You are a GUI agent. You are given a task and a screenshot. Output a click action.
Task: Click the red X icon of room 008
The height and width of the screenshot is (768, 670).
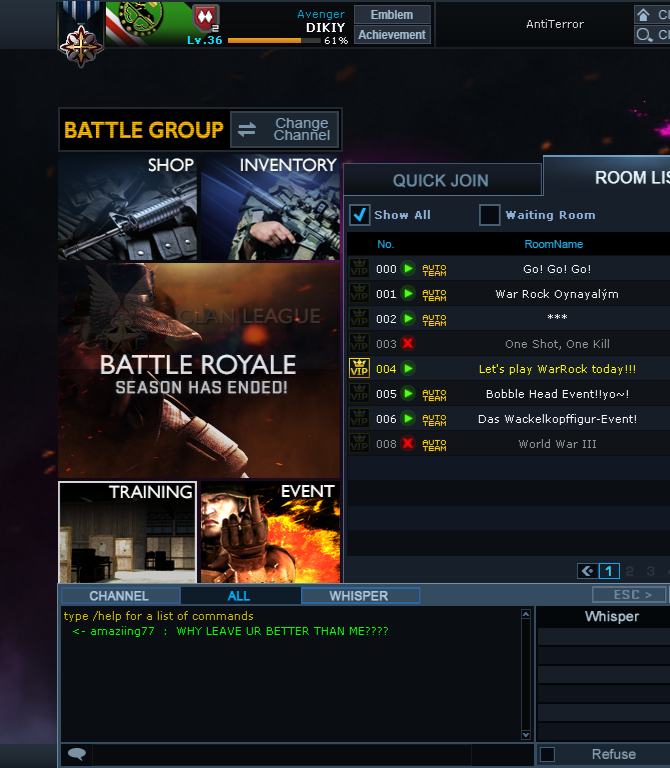coord(407,443)
